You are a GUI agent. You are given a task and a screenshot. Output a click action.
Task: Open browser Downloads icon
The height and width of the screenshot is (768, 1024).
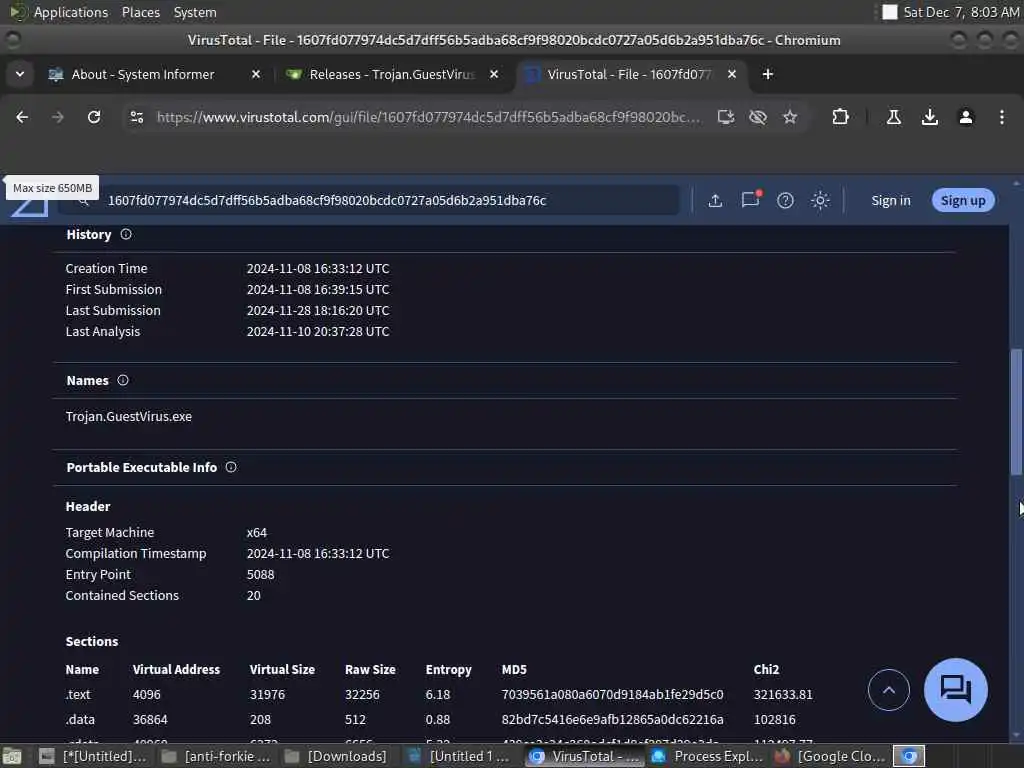click(930, 117)
